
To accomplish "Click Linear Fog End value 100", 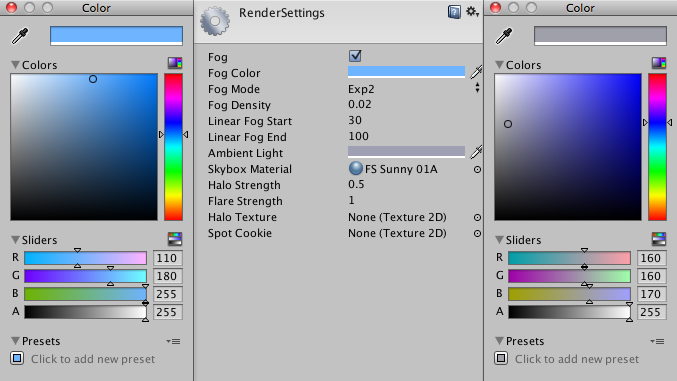I will (358, 137).
